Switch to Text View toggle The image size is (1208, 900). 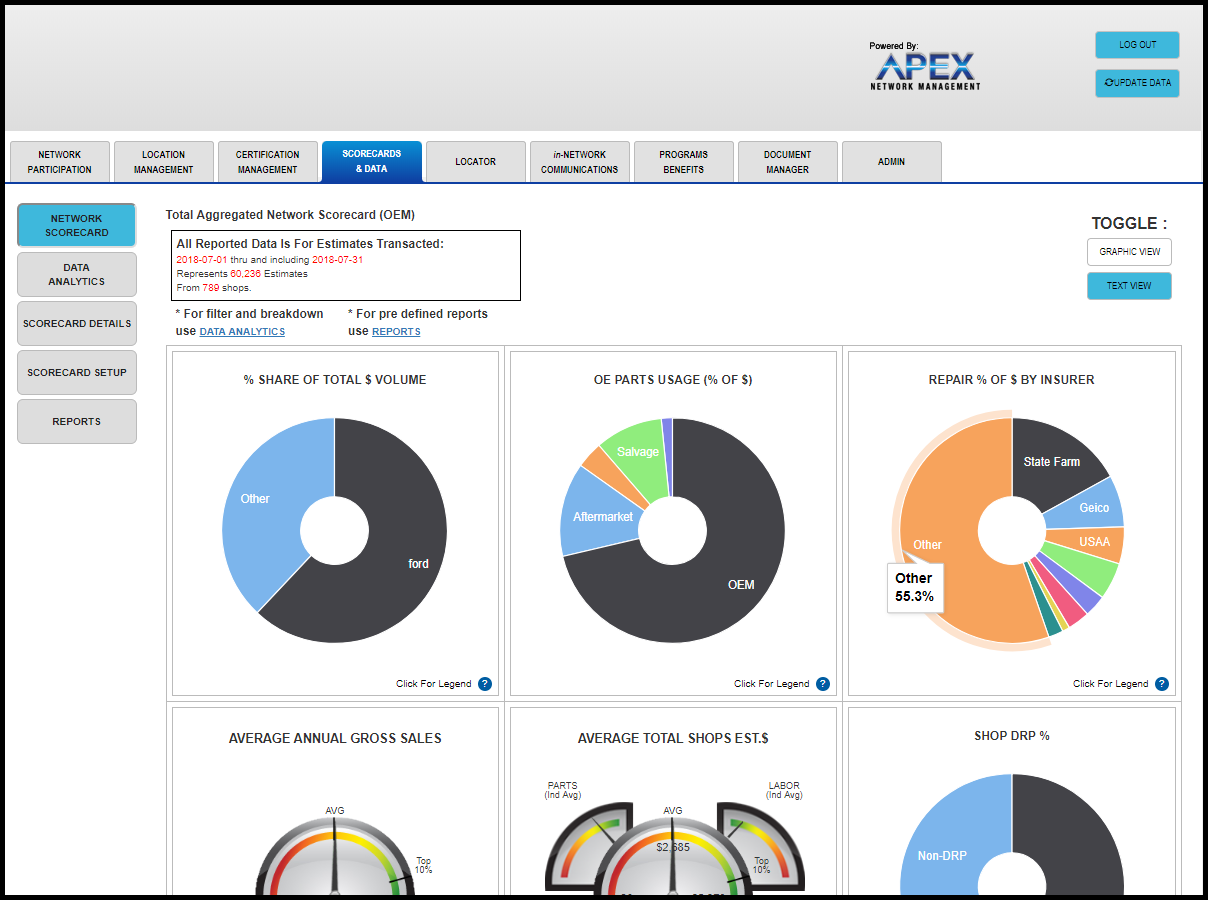point(1129,286)
